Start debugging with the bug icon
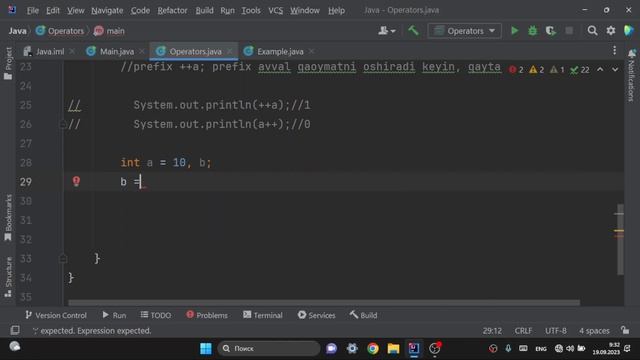Image resolution: width=640 pixels, height=360 pixels. point(532,31)
